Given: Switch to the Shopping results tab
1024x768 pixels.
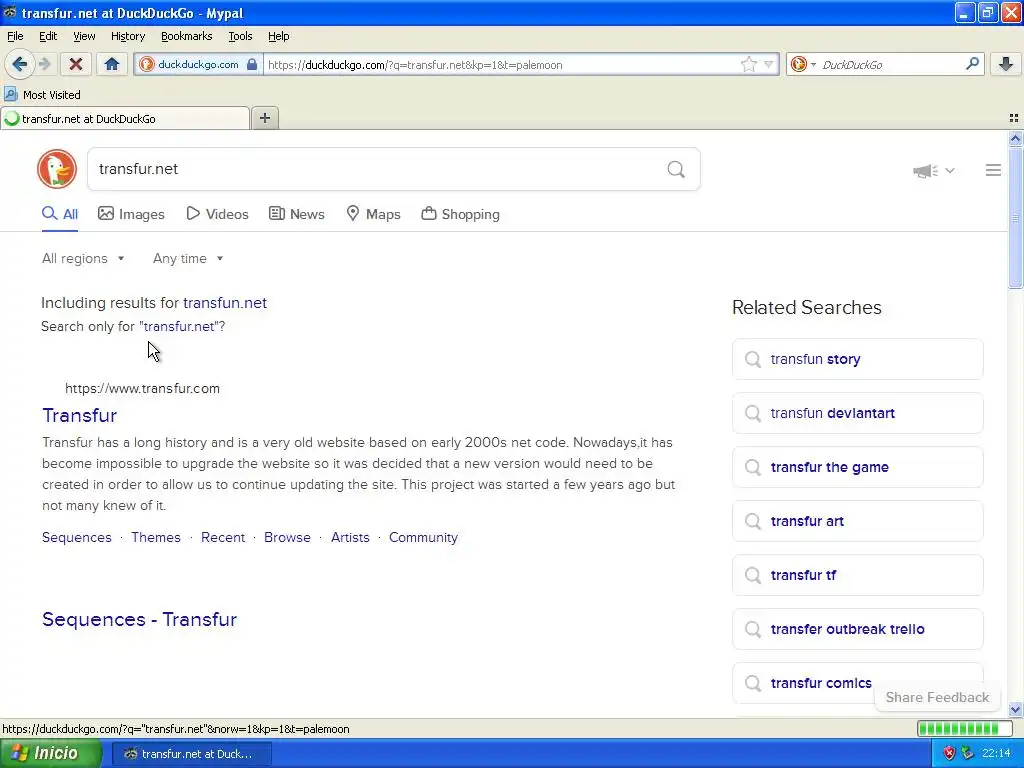Looking at the screenshot, I should pos(460,214).
